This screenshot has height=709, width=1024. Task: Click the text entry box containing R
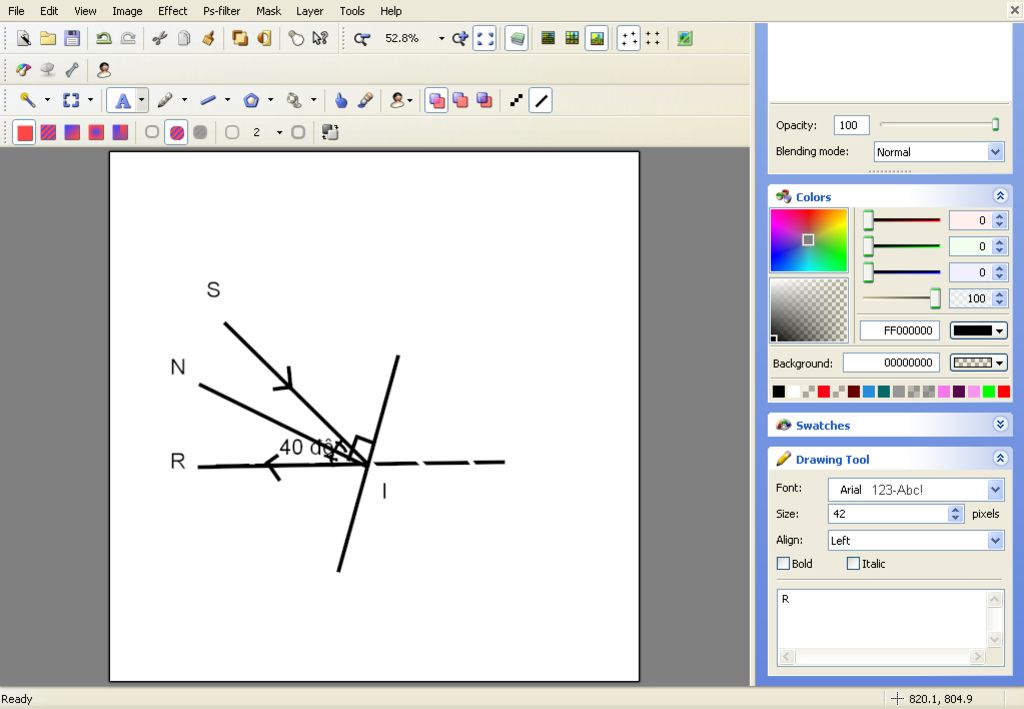[882, 618]
